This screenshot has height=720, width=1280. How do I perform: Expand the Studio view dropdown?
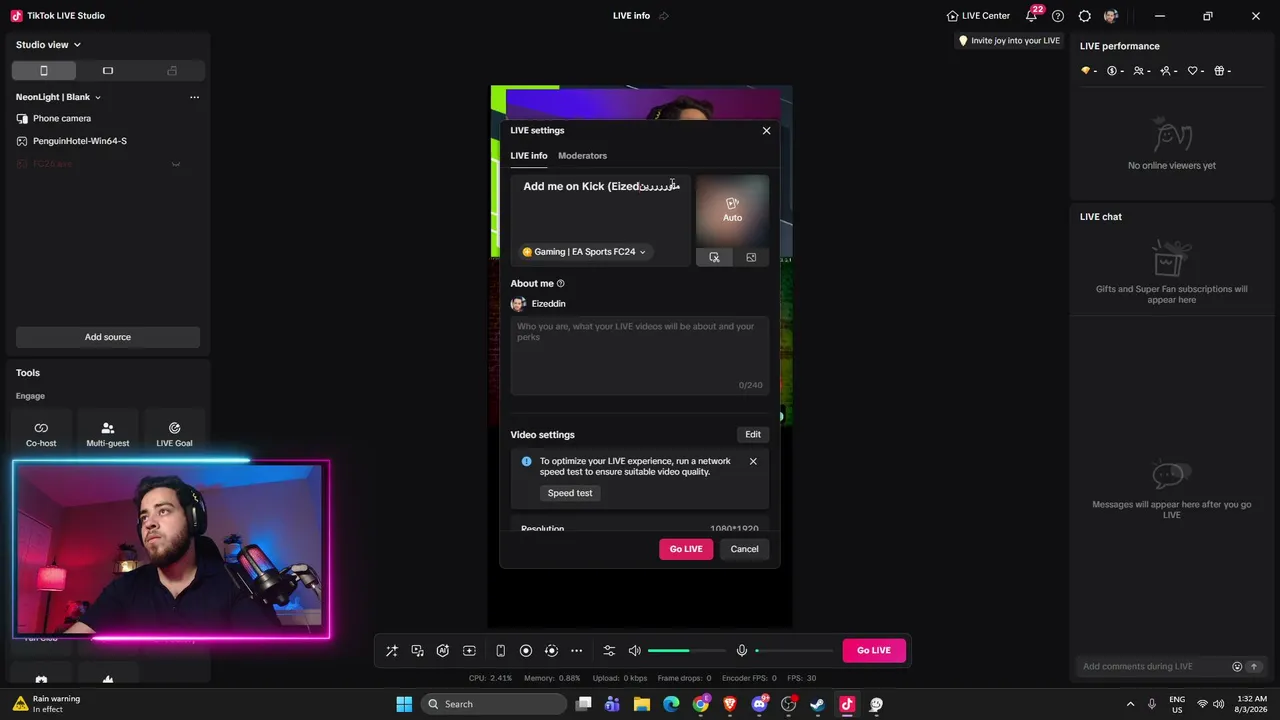click(48, 45)
